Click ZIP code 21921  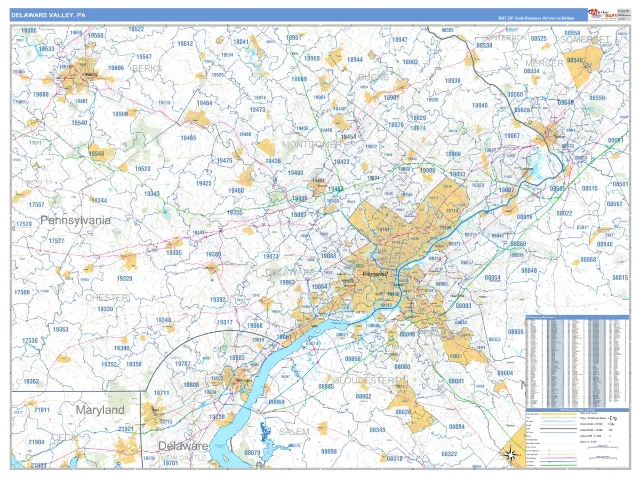pos(126,429)
